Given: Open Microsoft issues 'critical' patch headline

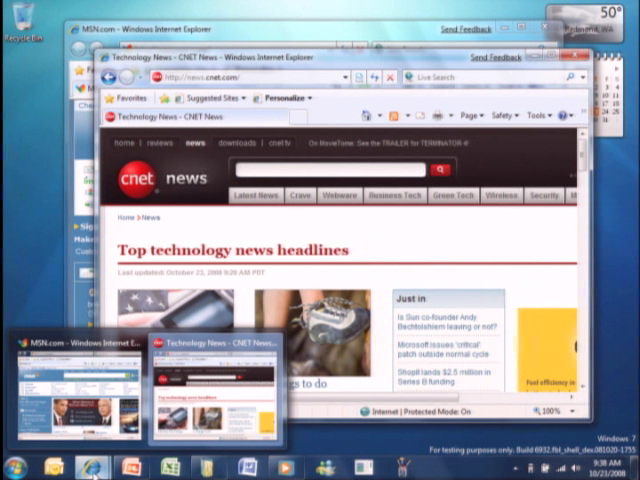Looking at the screenshot, I should click(443, 349).
